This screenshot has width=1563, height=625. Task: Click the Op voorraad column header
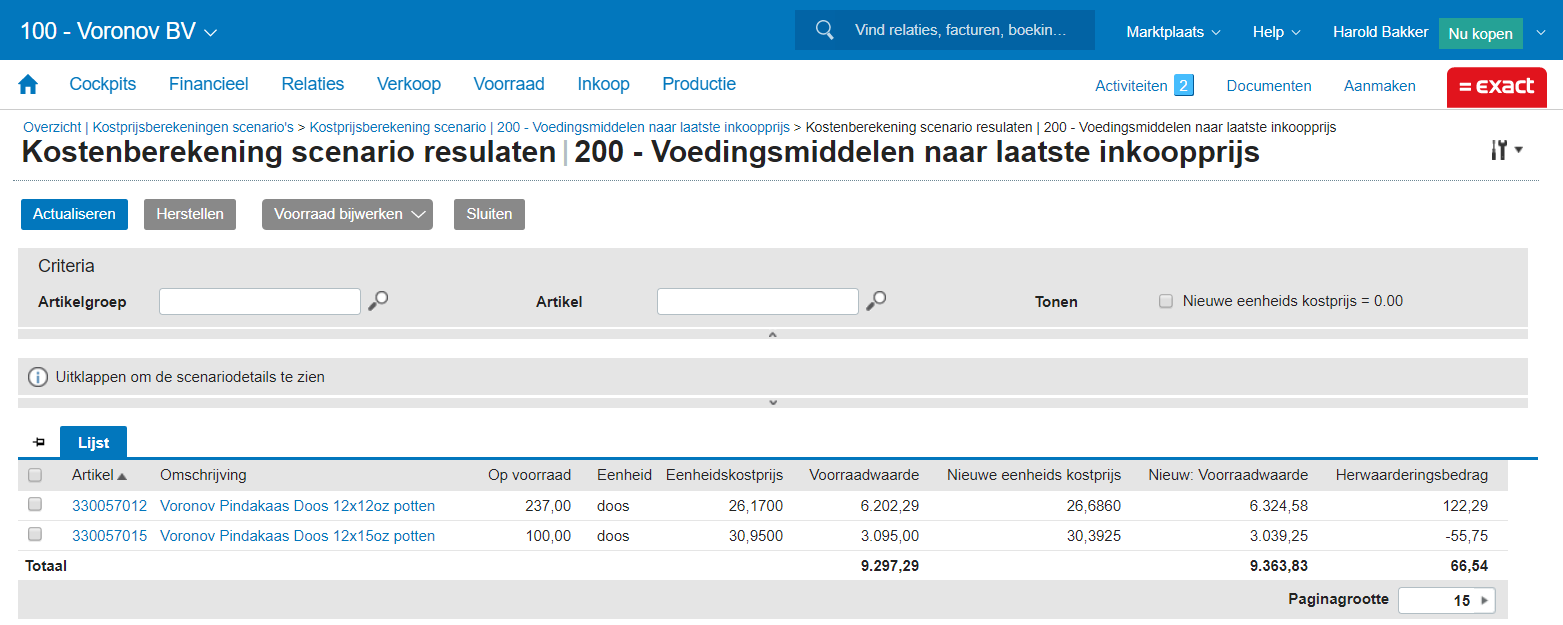coord(530,475)
